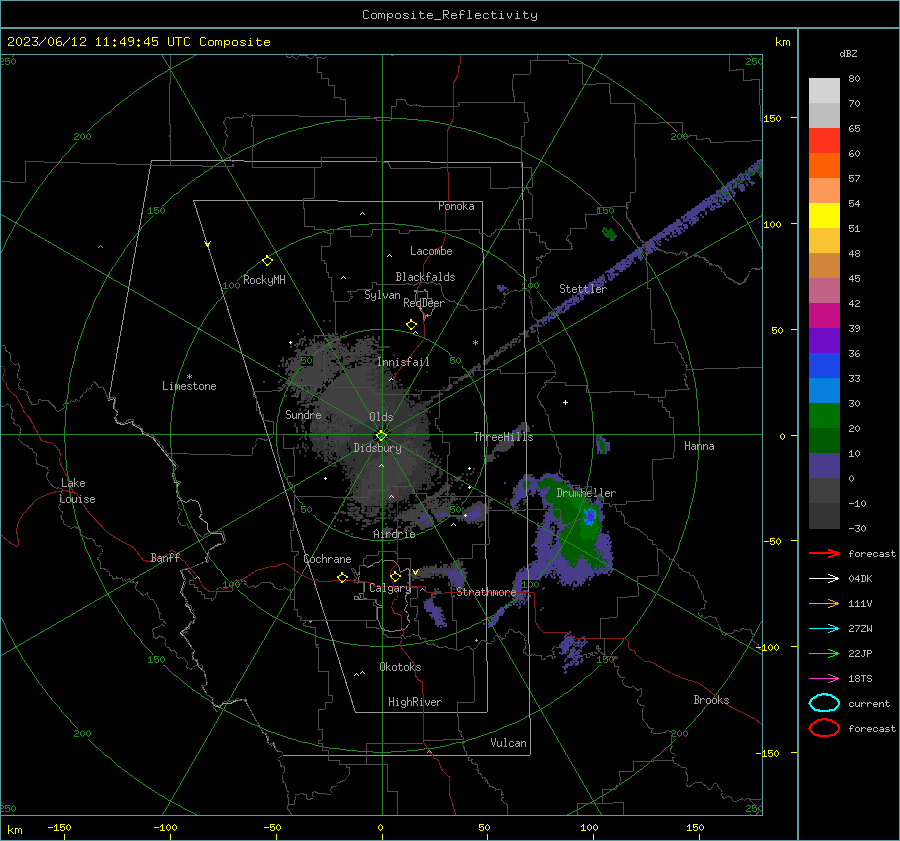Click the orange 111V arrow icon
Screen dimensions: 900x841
824,603
